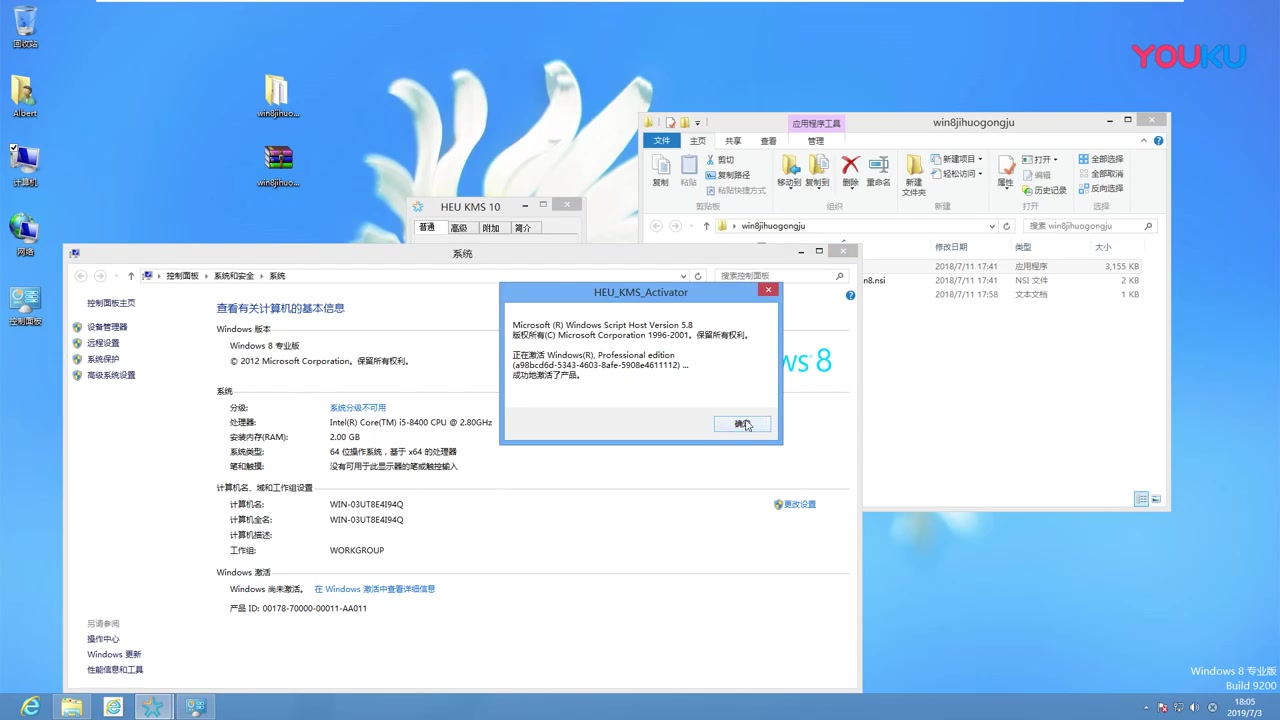Click the Explorer up-arrow navigation button

(x=706, y=226)
